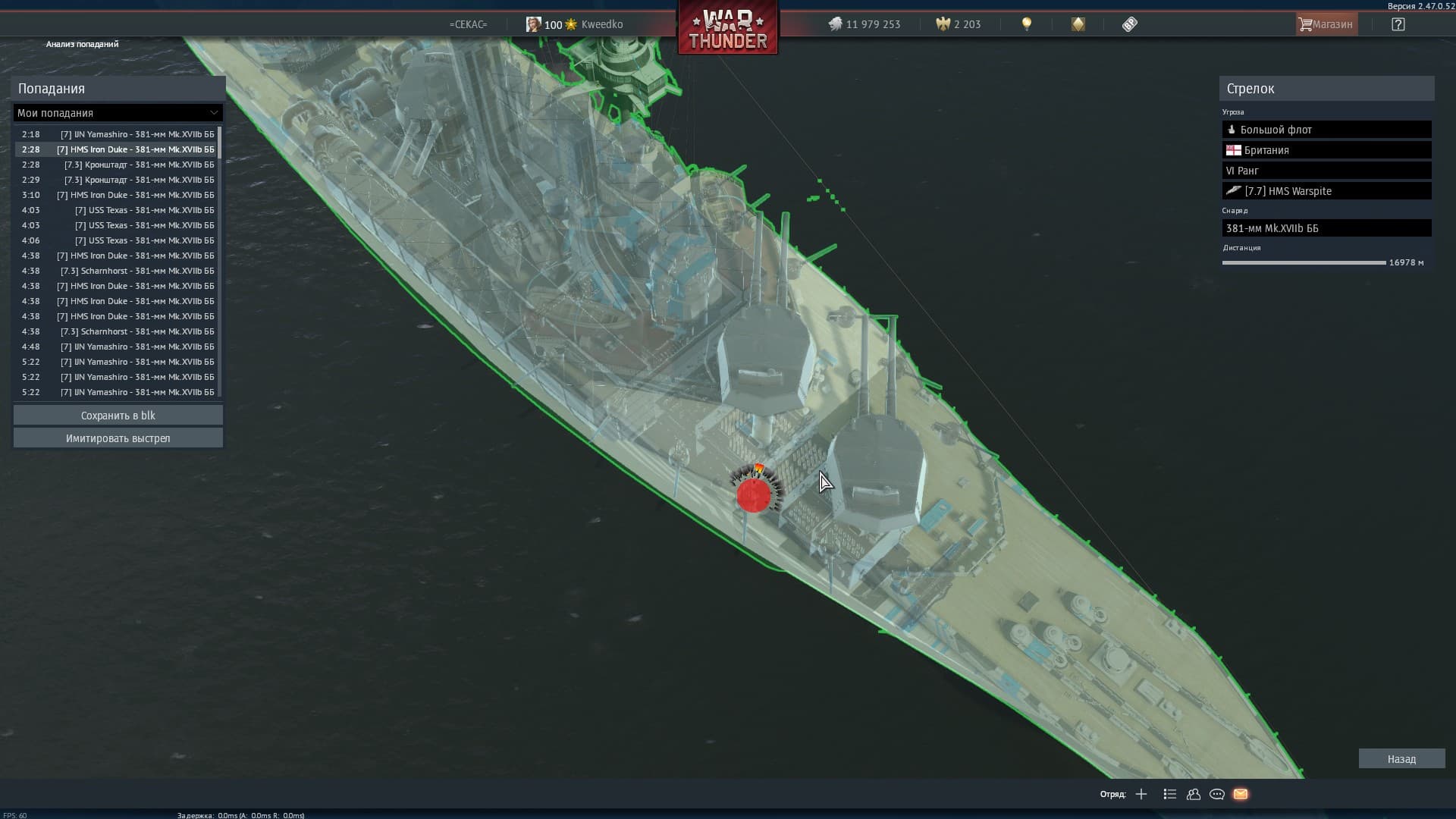This screenshot has width=1456, height=819.
Task: Select 4:48 IJN Yamashiro hit entry
Action: click(116, 347)
